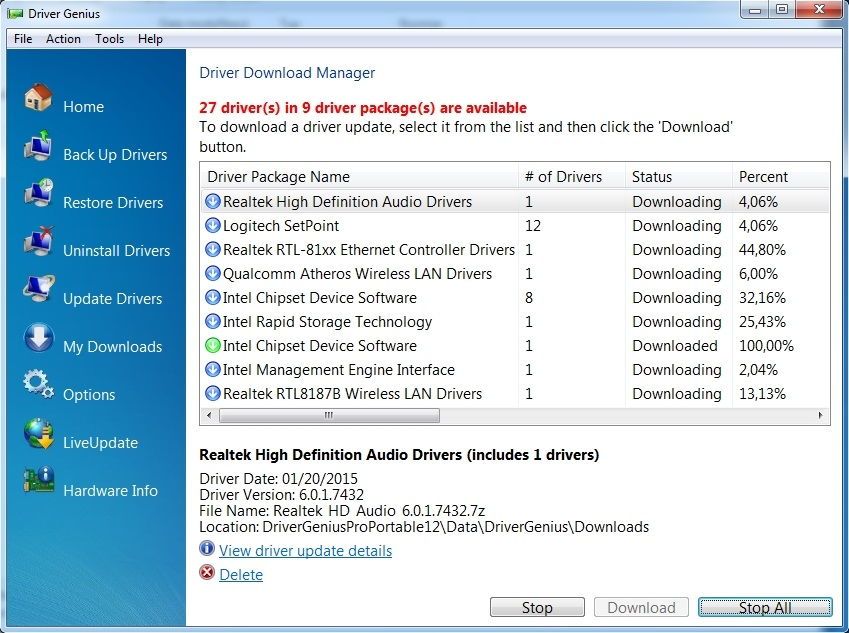Select Realtek High Definition Audio Drivers row

pyautogui.click(x=514, y=201)
